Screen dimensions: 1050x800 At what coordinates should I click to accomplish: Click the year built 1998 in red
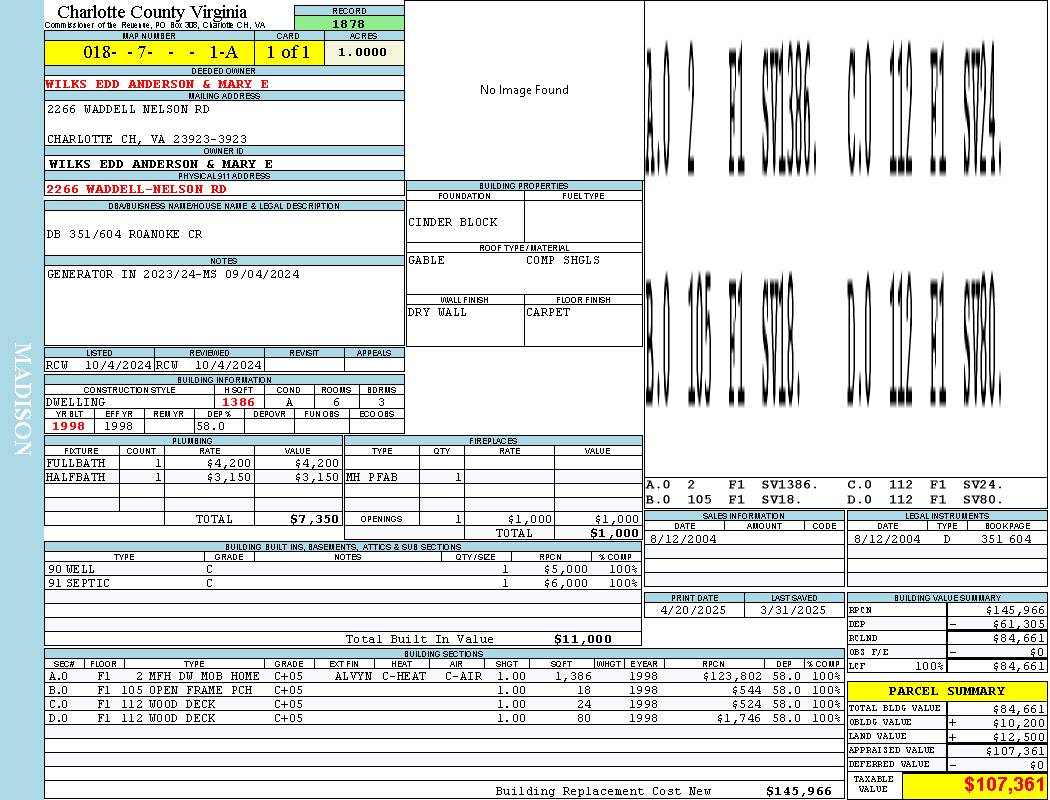click(68, 426)
